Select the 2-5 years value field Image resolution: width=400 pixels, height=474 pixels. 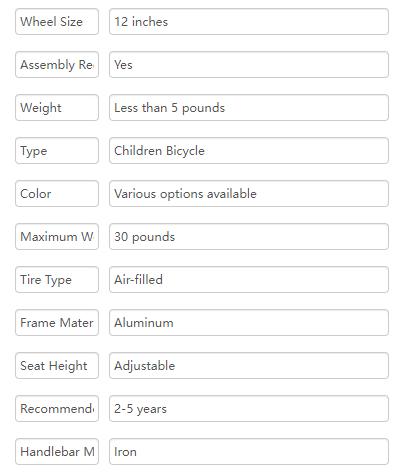click(x=249, y=409)
